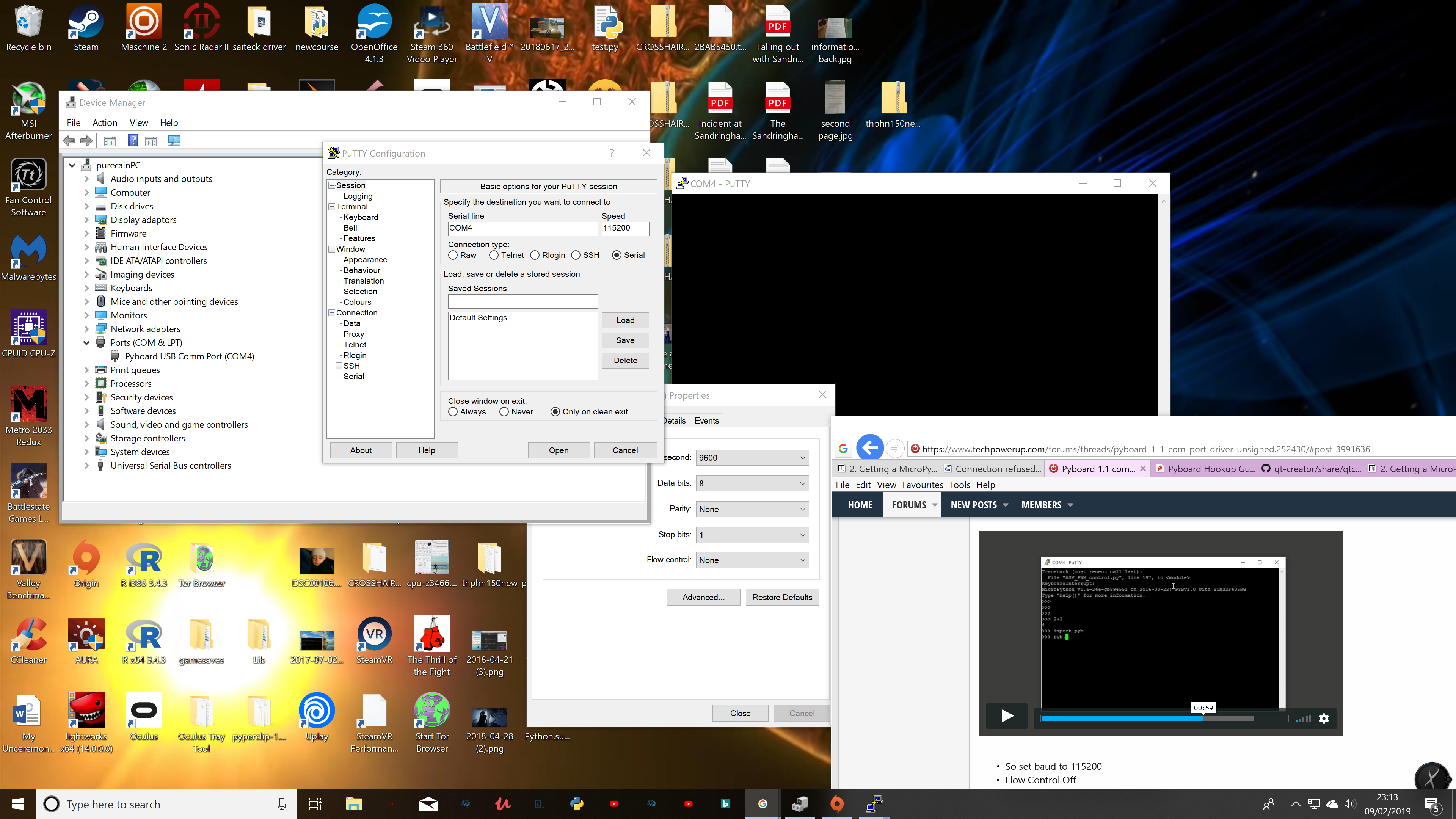
Task: Open Uplay desktop icon
Action: coord(317,717)
